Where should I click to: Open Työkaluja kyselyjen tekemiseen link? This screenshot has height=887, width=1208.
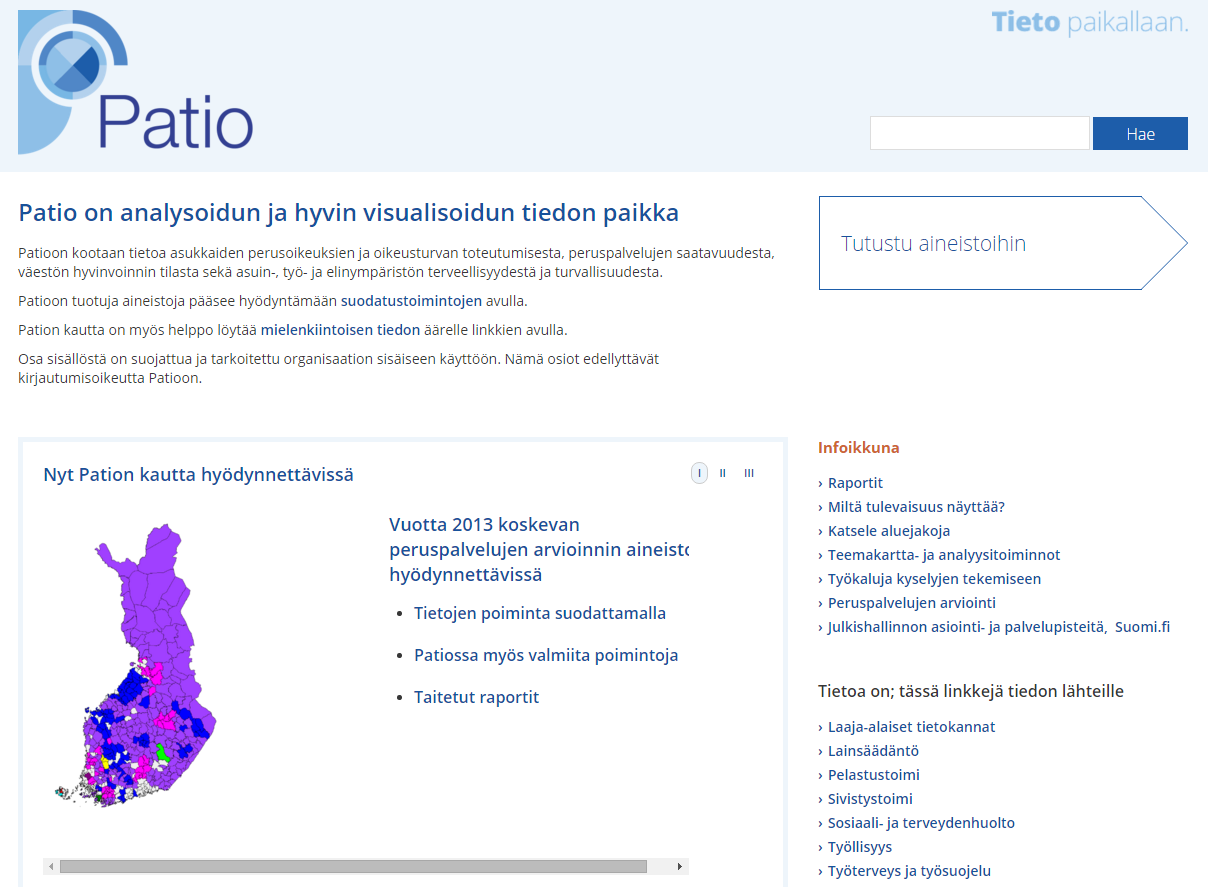934,579
